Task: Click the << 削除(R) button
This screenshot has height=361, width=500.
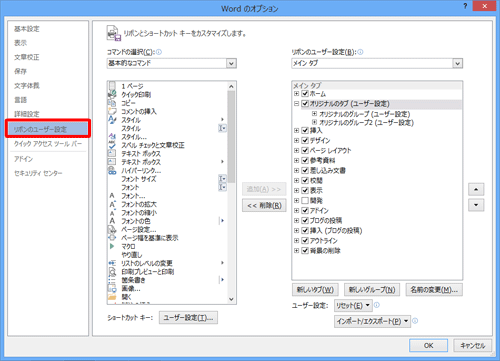Action: [x=264, y=205]
